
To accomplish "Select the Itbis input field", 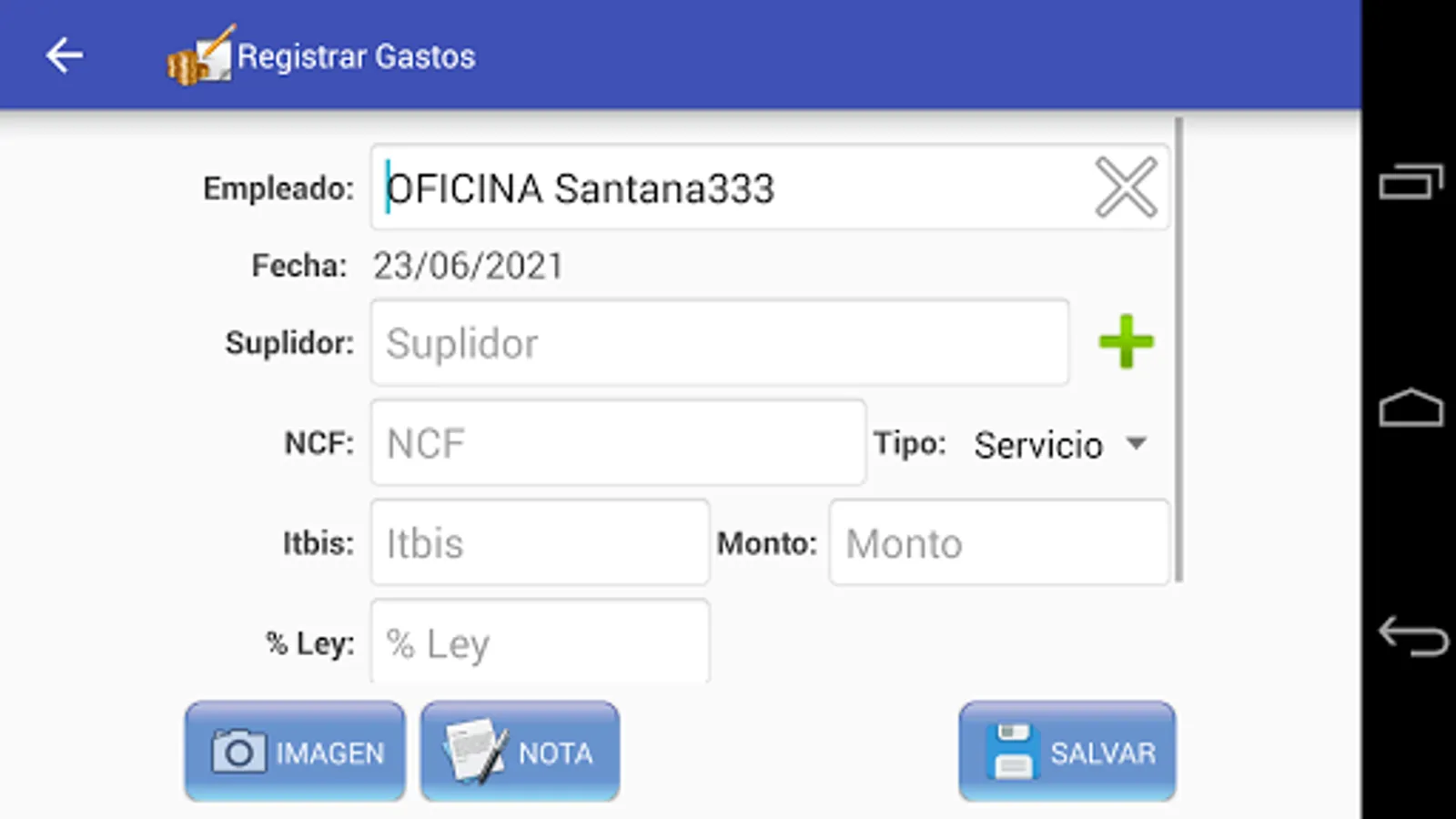I will click(x=540, y=543).
